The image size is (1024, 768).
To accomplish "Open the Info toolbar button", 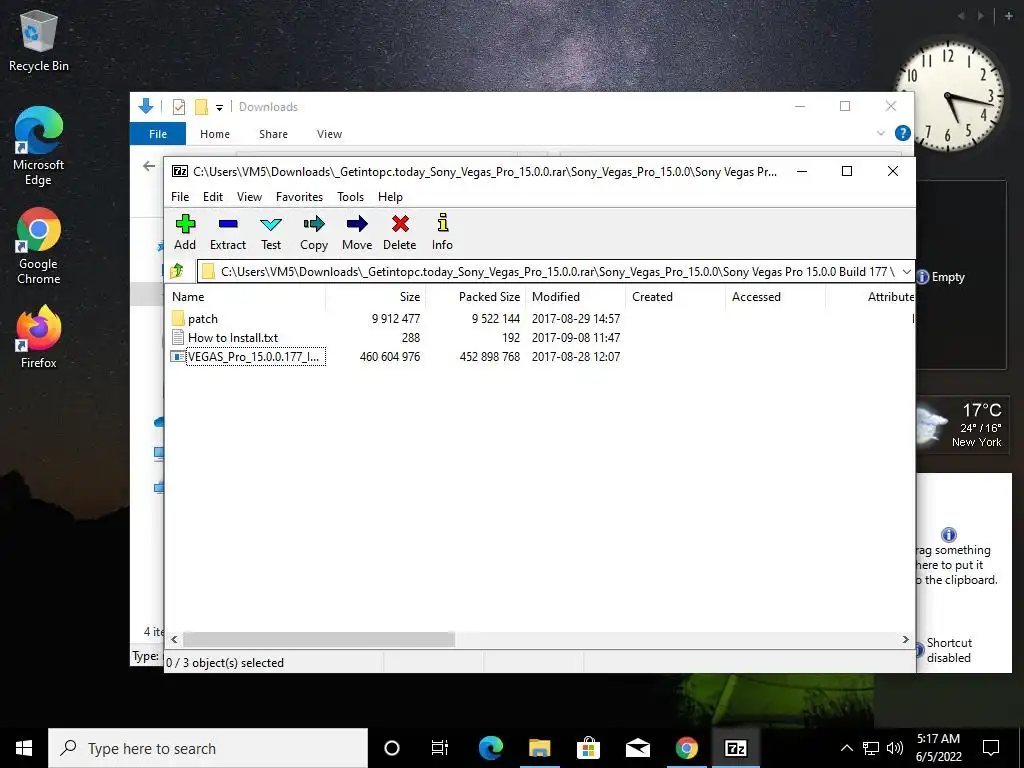I will click(x=442, y=232).
